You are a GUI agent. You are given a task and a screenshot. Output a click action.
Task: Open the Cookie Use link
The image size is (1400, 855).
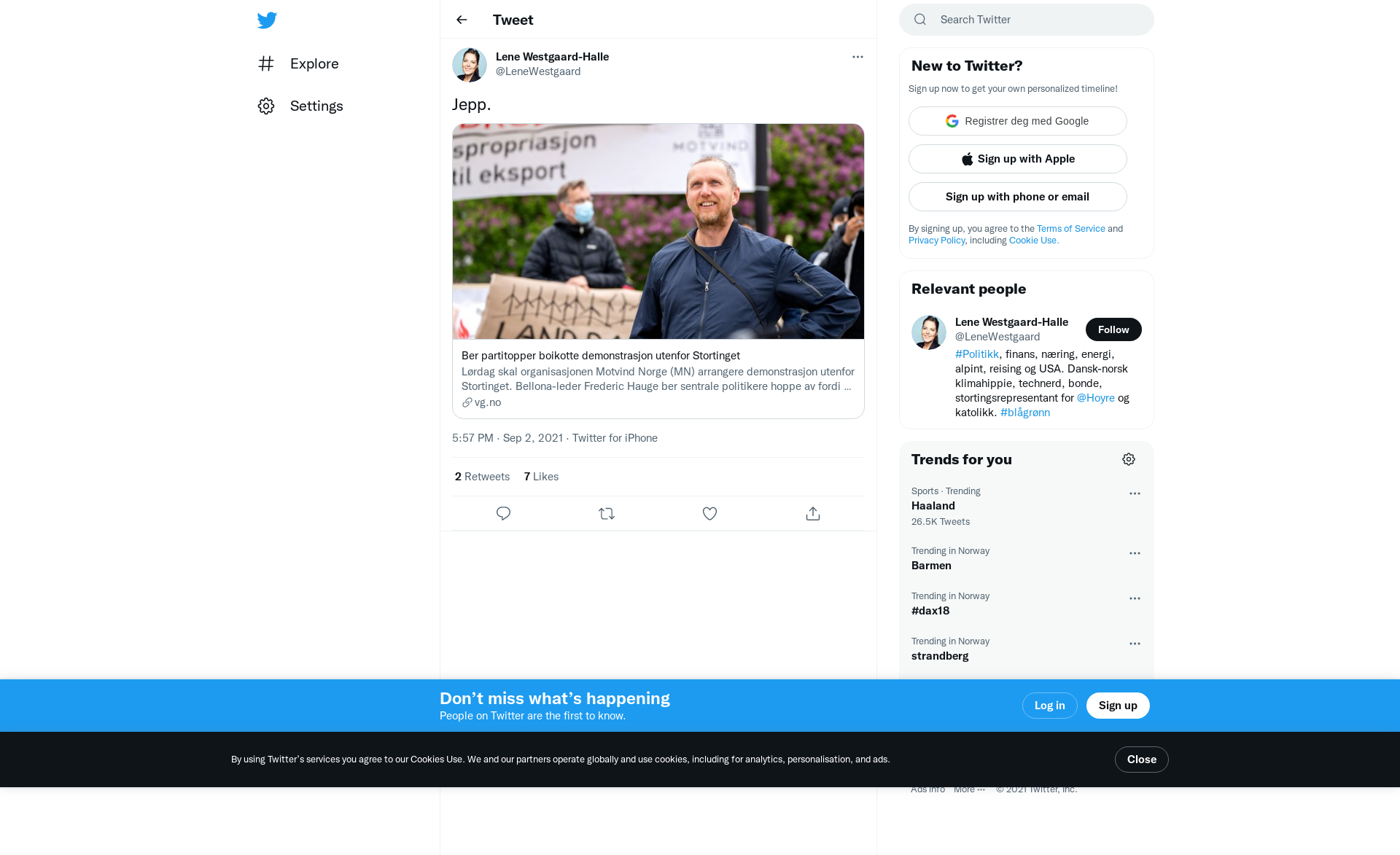(1033, 241)
